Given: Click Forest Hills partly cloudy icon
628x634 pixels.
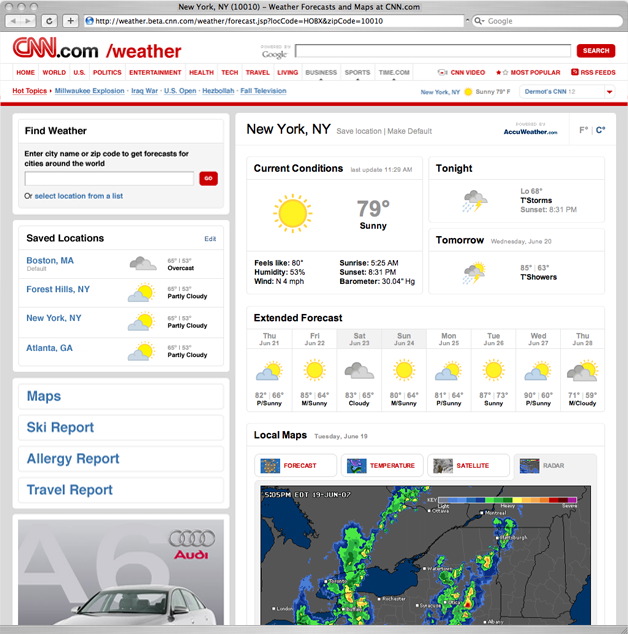Looking at the screenshot, I should pos(142,293).
